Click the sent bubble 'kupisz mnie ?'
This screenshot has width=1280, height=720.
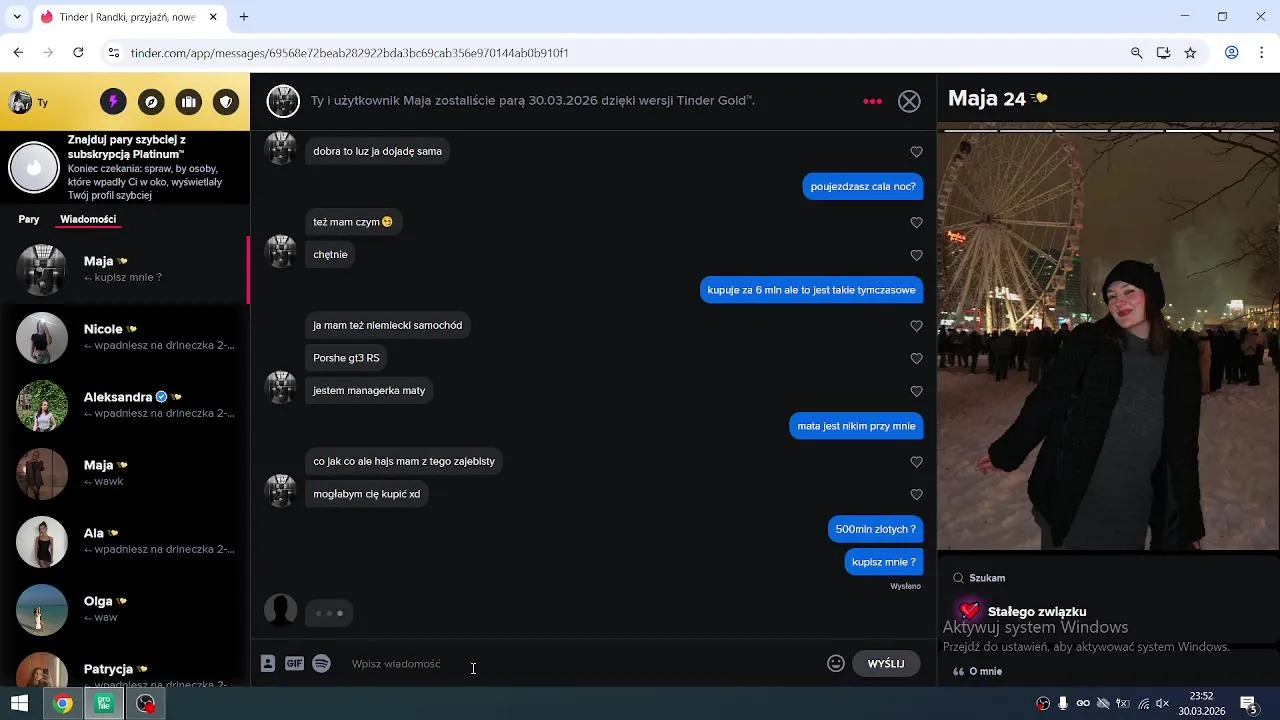pos(884,562)
